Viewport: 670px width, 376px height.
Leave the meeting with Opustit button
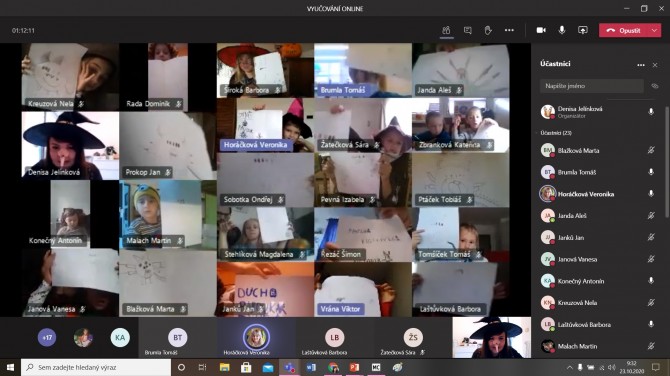click(x=624, y=30)
